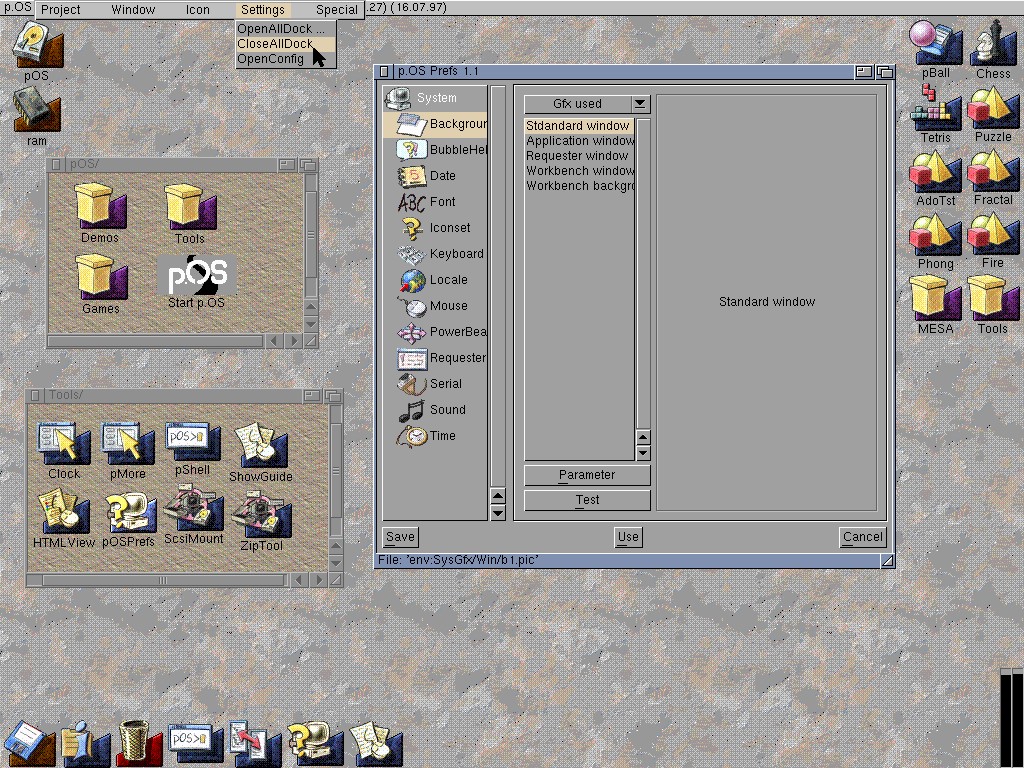
Task: Click the Parameter button
Action: [x=587, y=475]
